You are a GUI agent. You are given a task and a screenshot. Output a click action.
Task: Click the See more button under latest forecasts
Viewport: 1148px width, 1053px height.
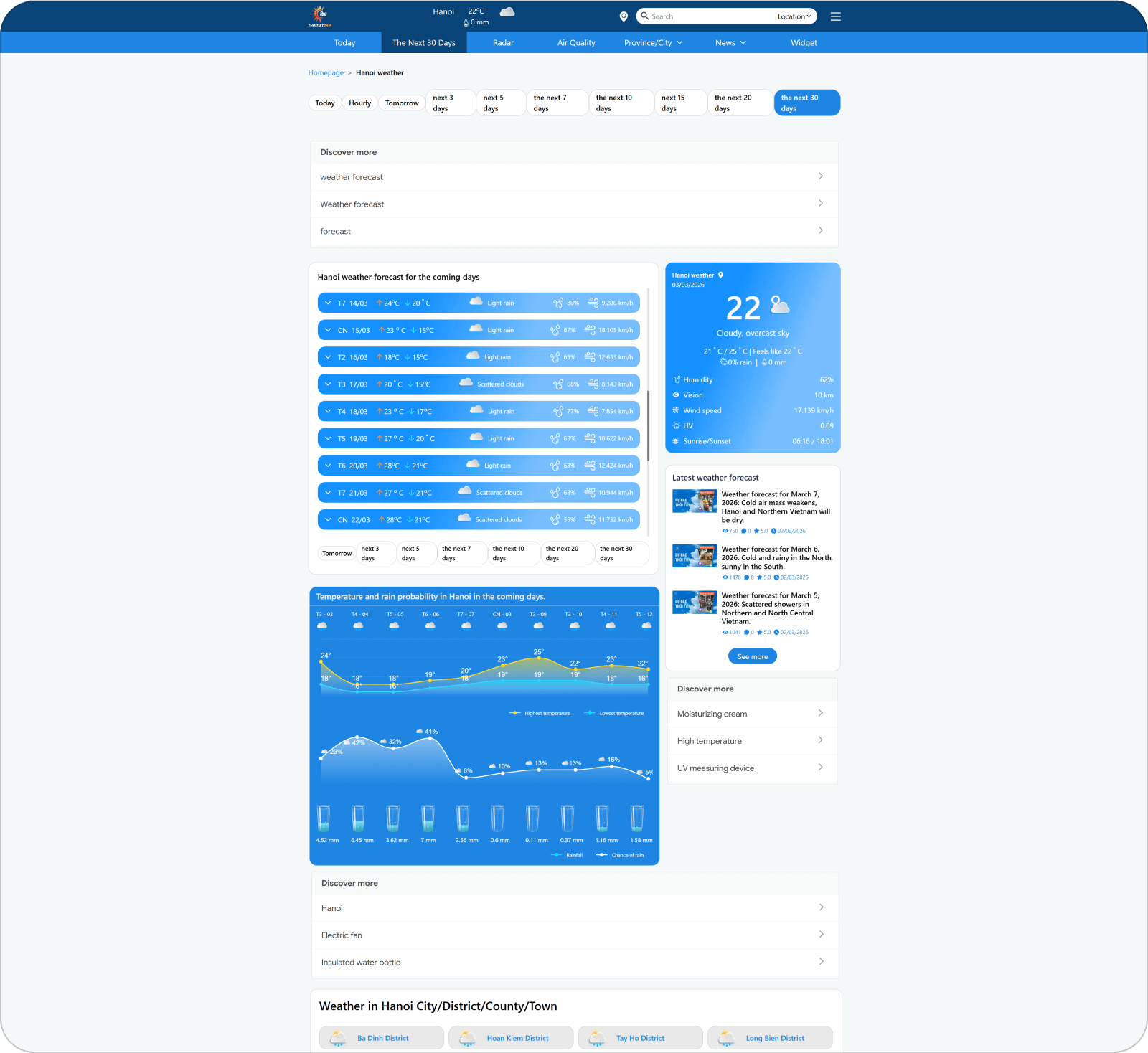coord(752,656)
